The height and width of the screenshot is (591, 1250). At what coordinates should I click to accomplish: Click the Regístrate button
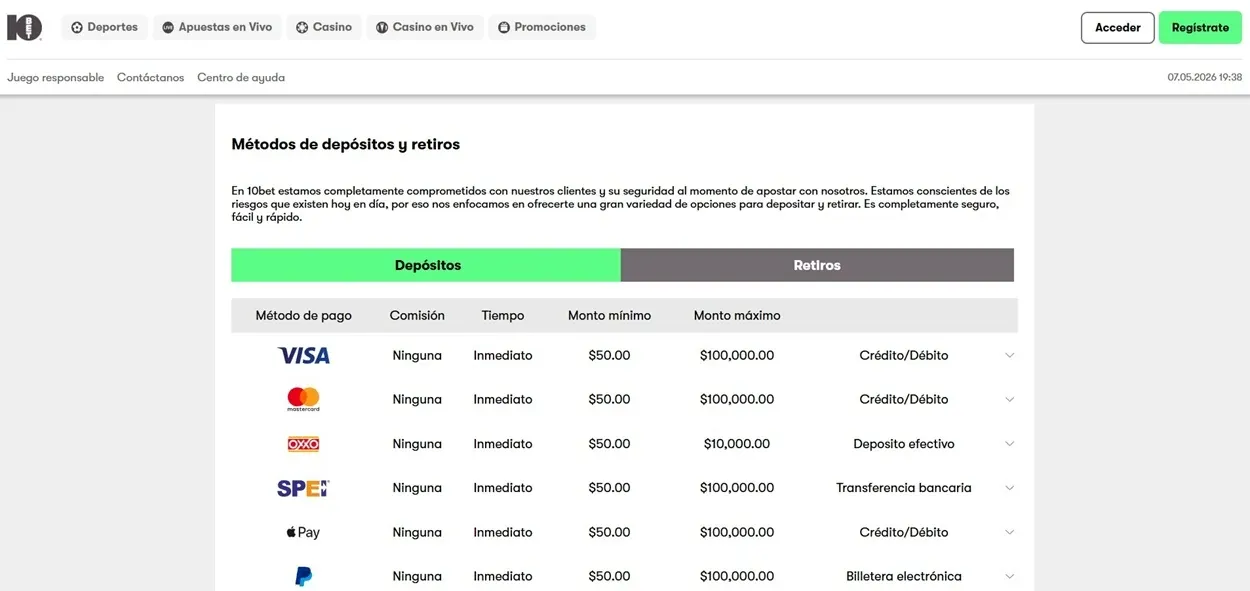[x=1200, y=28]
